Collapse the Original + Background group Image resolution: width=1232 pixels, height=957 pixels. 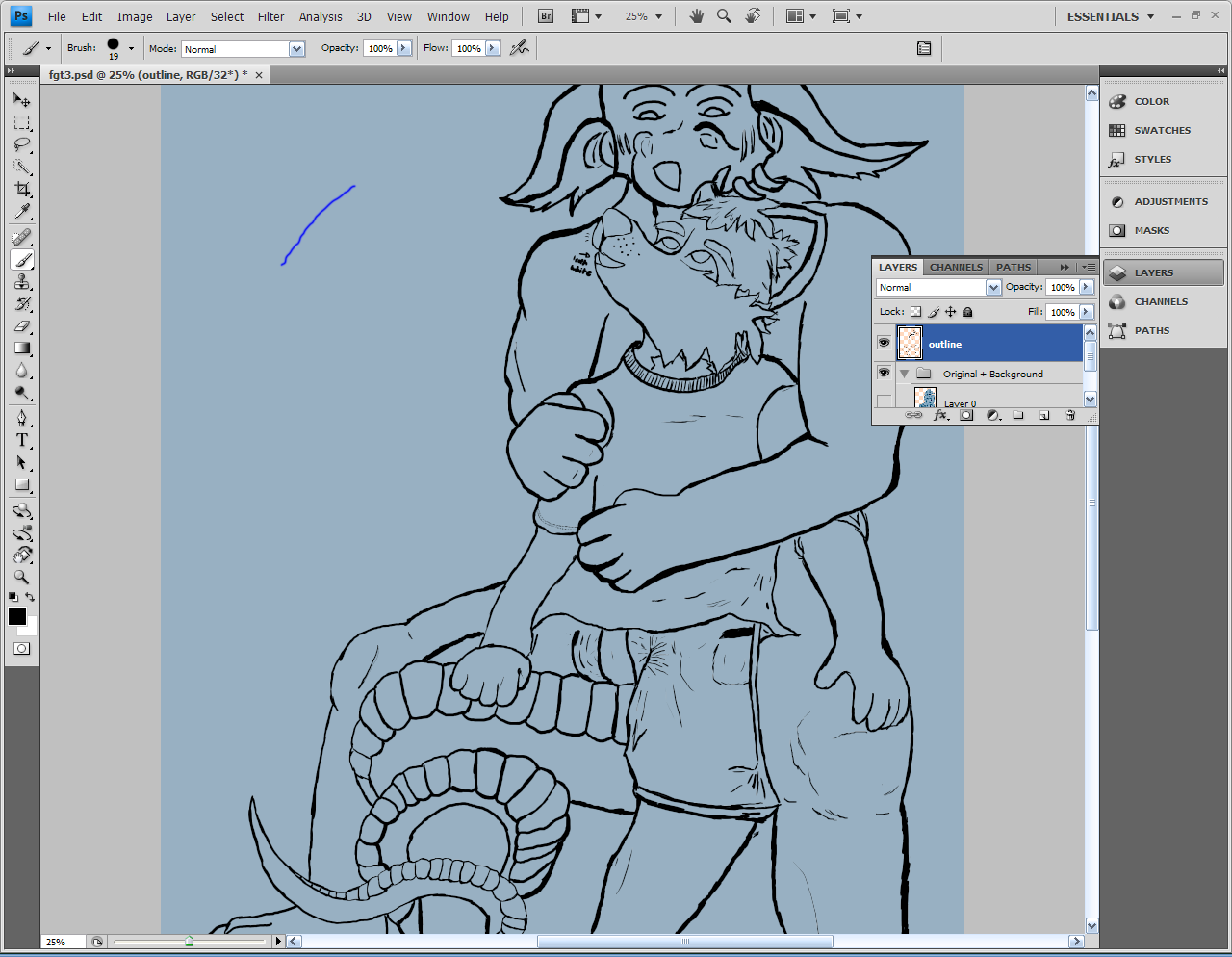[x=904, y=374]
